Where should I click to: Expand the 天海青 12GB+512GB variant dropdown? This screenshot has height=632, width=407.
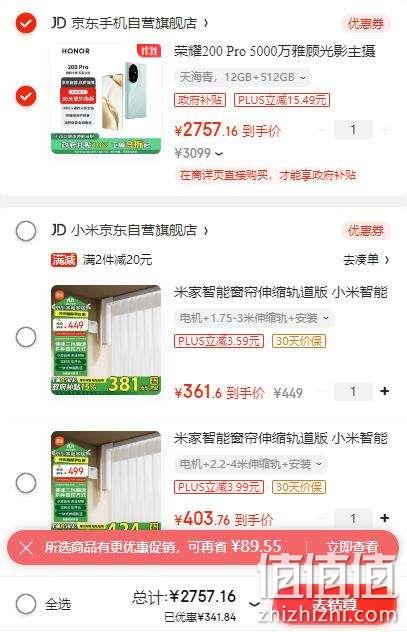point(243,77)
